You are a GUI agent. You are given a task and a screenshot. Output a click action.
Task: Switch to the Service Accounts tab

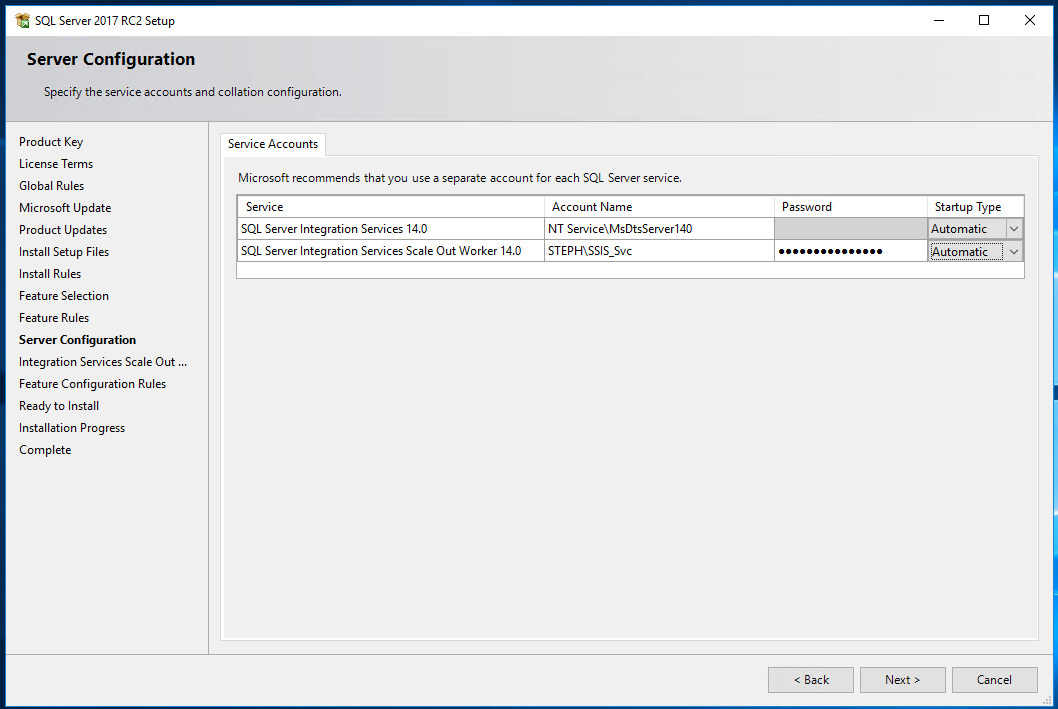[272, 144]
